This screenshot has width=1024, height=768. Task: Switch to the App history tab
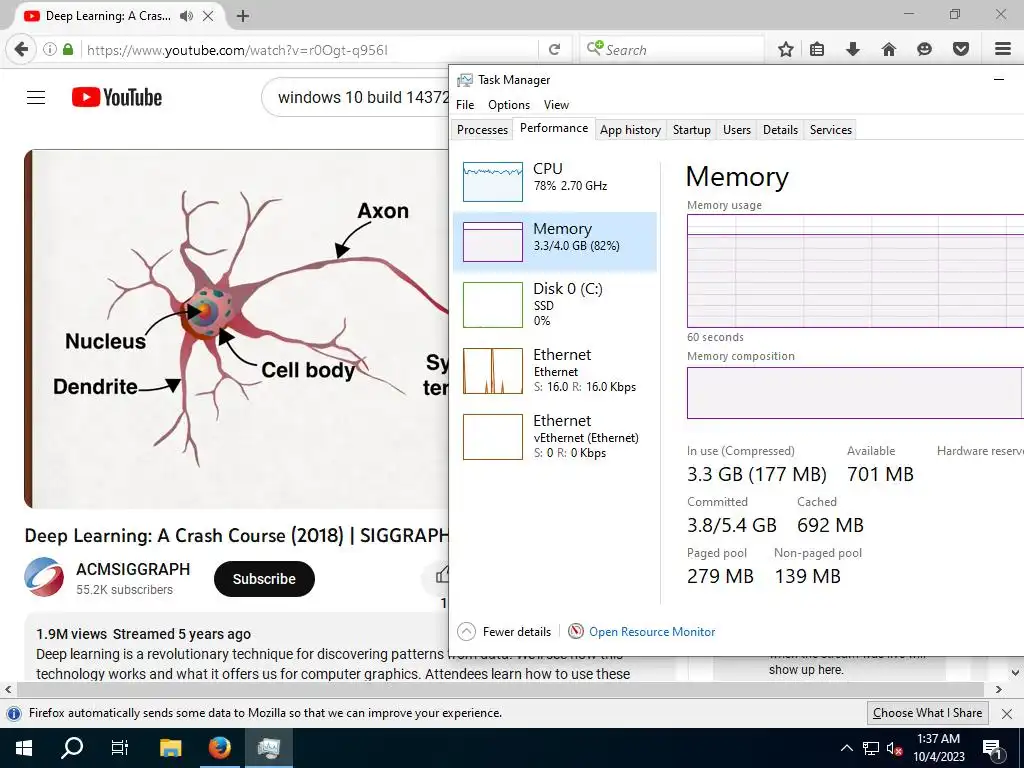click(x=630, y=129)
